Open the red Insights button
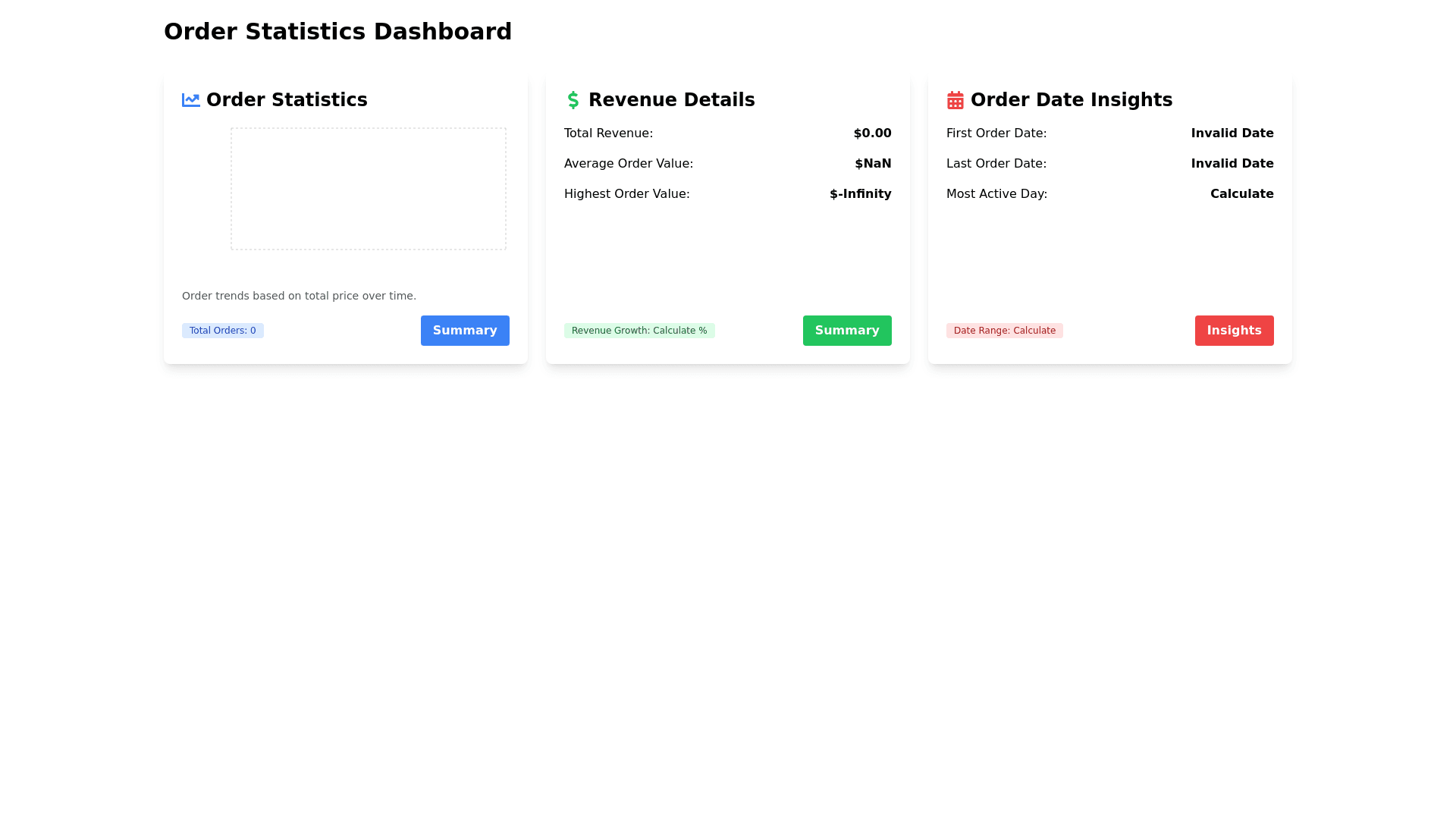This screenshot has height=819, width=1456. click(x=1234, y=331)
